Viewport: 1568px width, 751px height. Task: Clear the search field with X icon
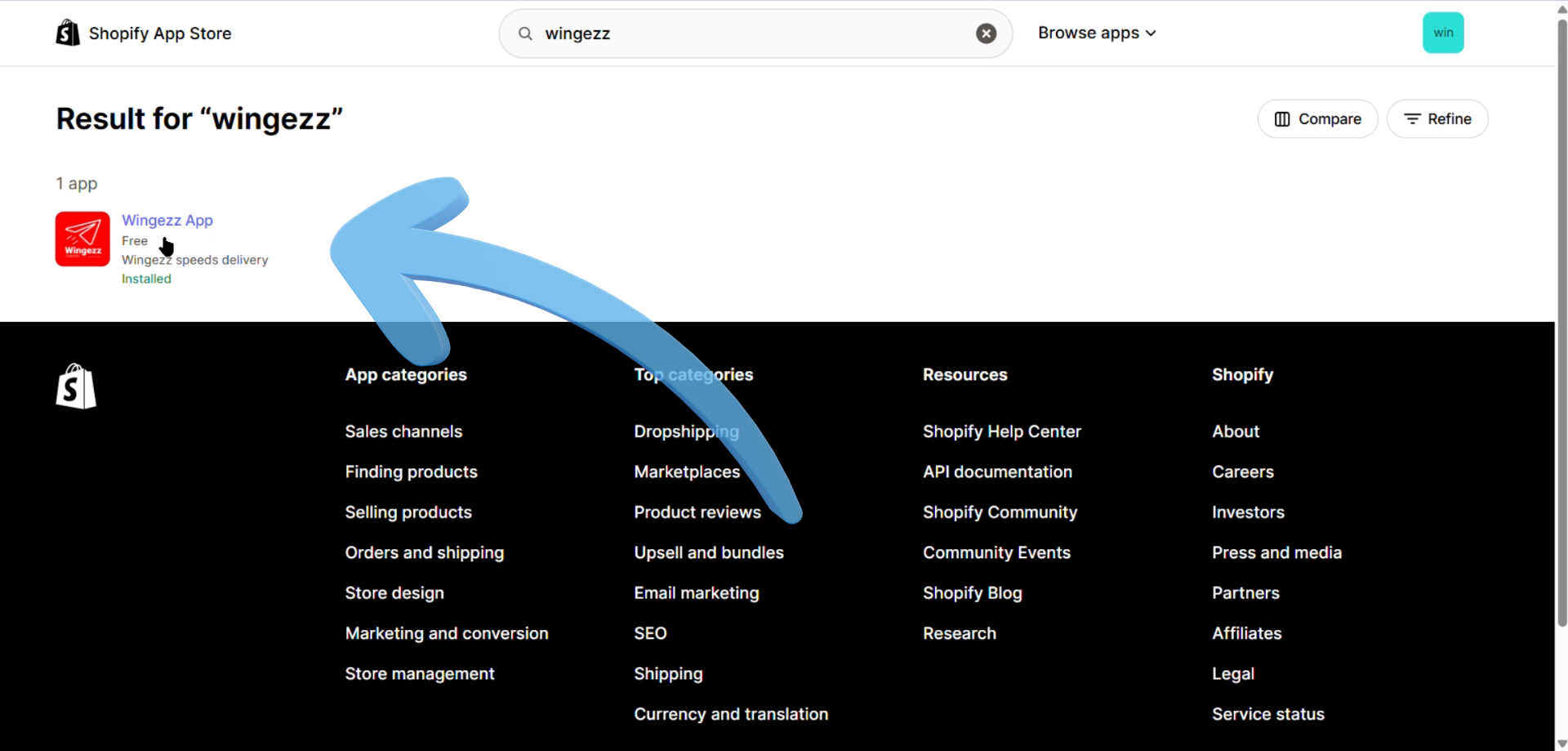click(986, 34)
